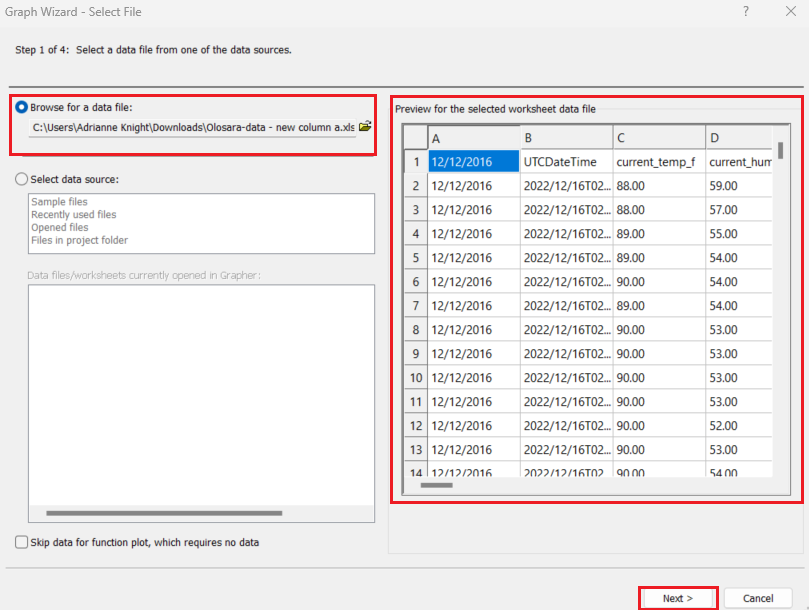Select 'Files in project folder' entry

79,240
